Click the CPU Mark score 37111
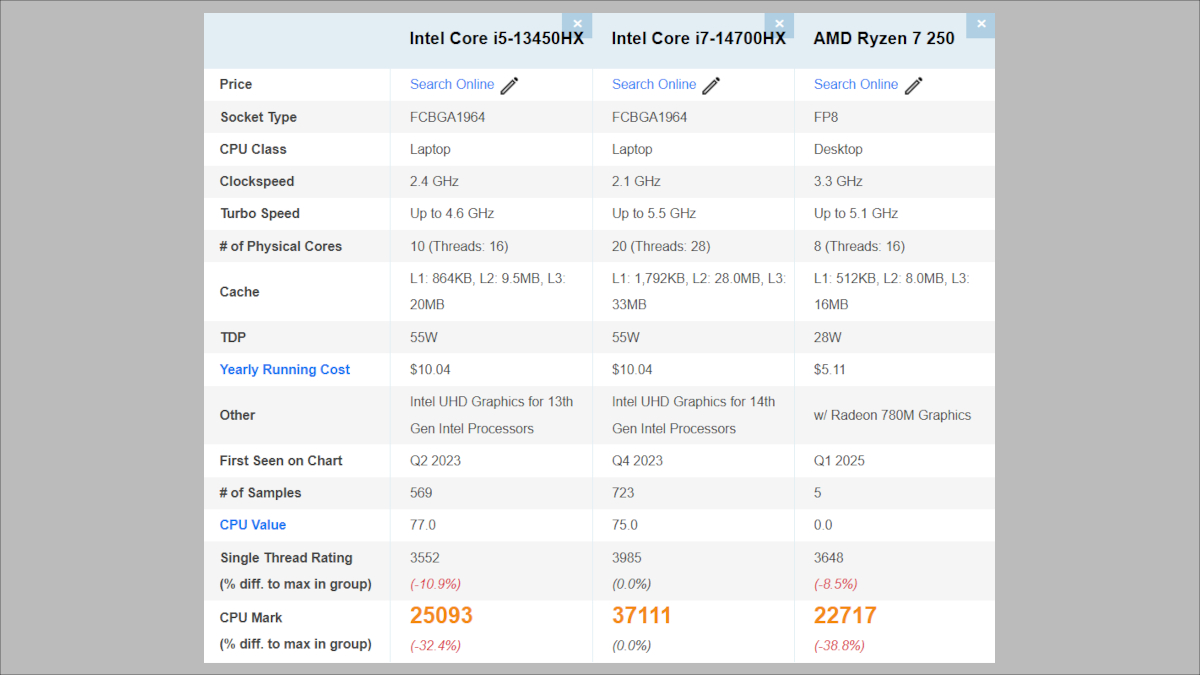Viewport: 1200px width, 675px height. coord(642,616)
